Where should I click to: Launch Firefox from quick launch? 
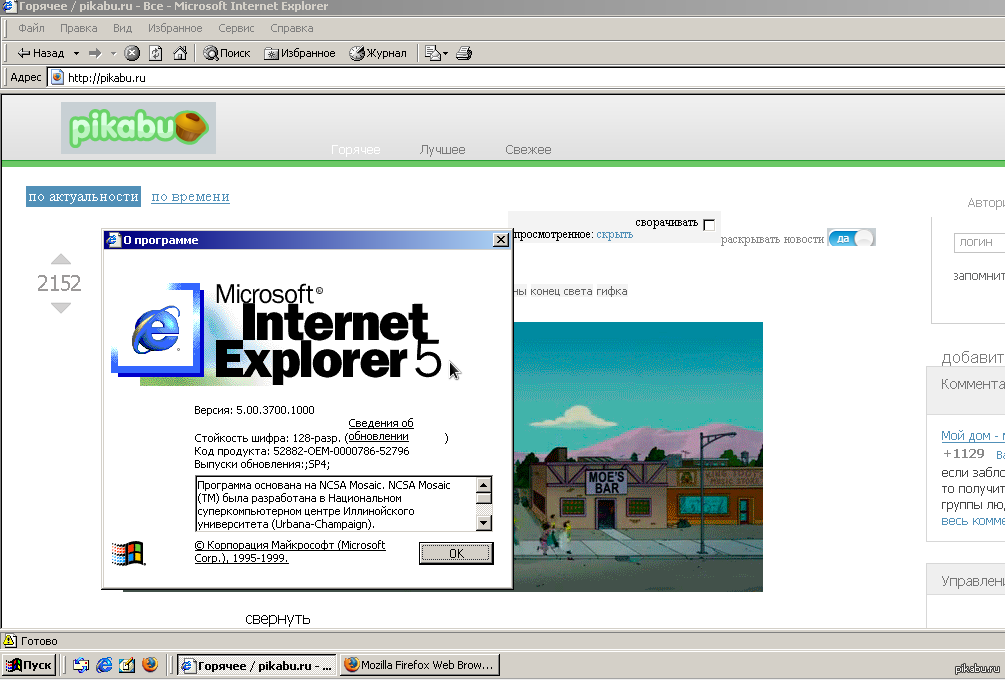click(150, 665)
